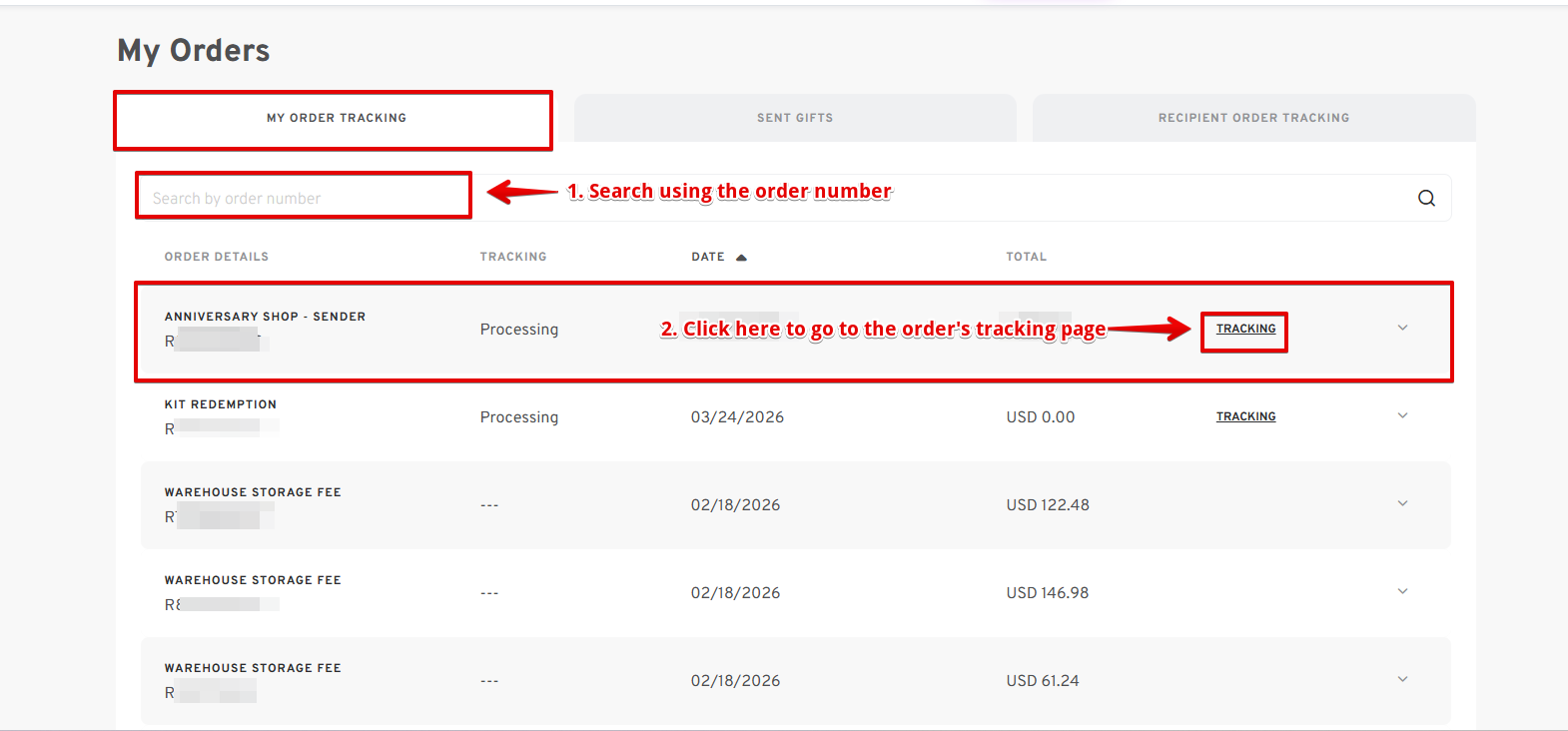Expand the Anniversary Shop - Sender order
Screen dimensions: 1568x731
point(1402,328)
